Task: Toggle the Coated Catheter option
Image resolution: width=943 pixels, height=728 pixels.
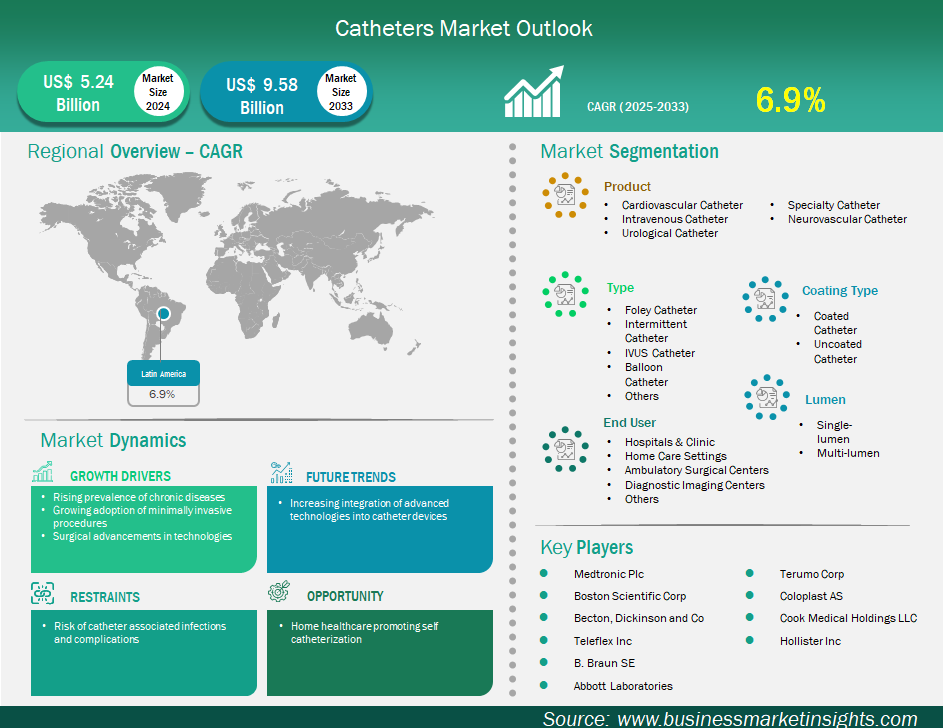Action: tap(837, 322)
